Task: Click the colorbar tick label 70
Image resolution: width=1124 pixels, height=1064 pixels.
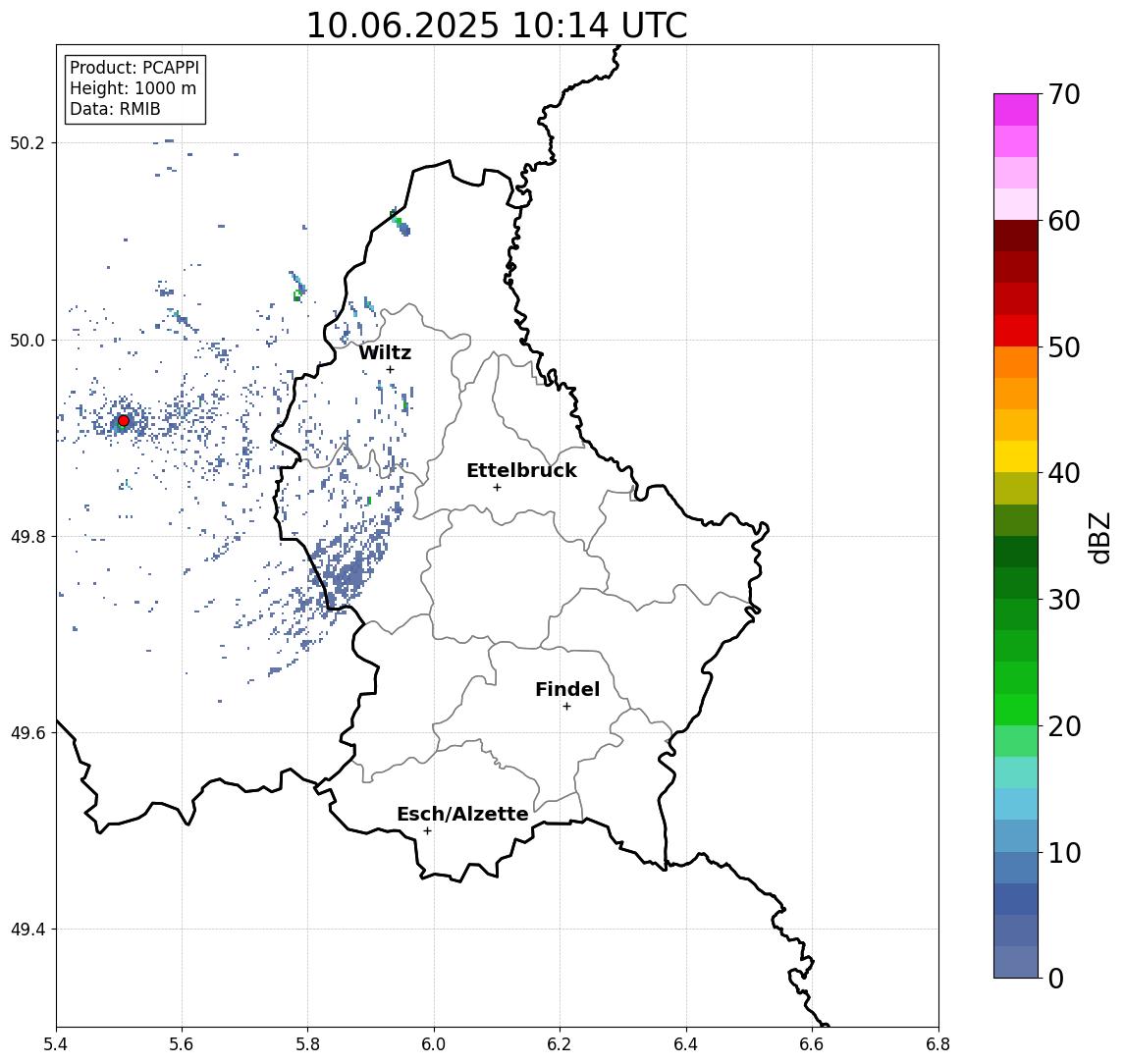Action: pos(1064,94)
